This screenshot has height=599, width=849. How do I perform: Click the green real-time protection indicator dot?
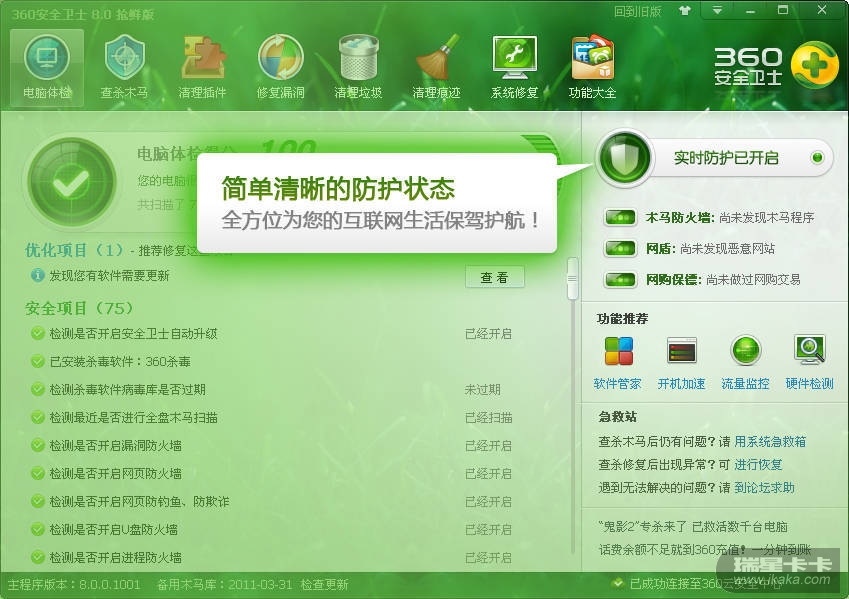click(817, 158)
